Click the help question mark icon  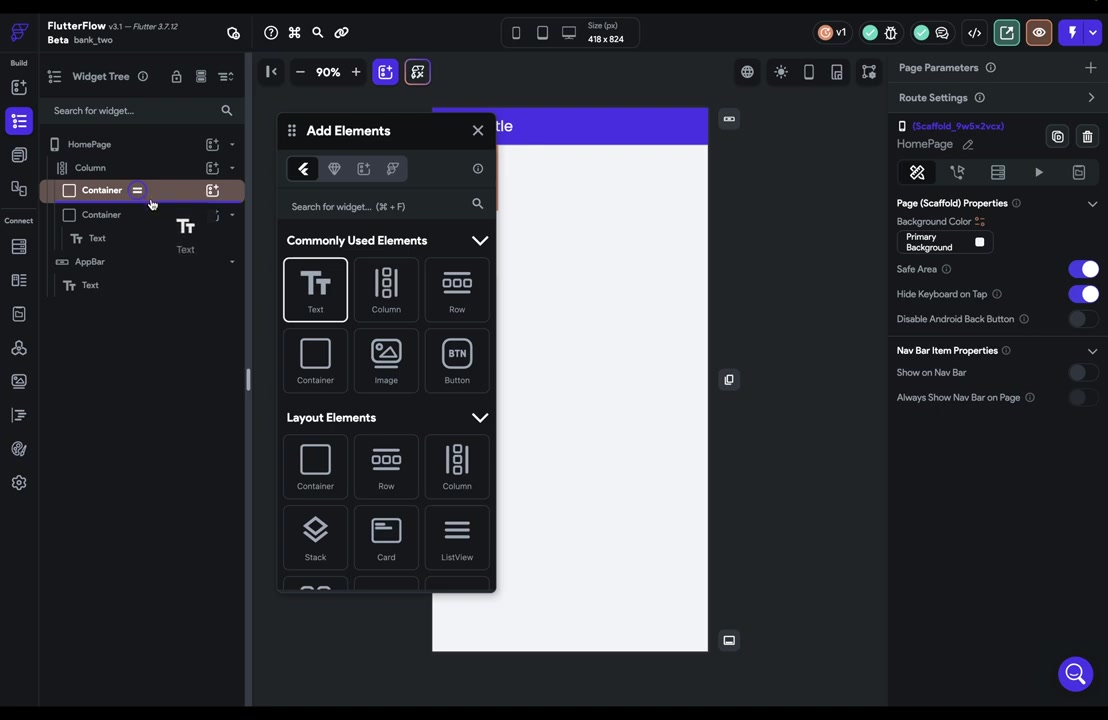(271, 33)
